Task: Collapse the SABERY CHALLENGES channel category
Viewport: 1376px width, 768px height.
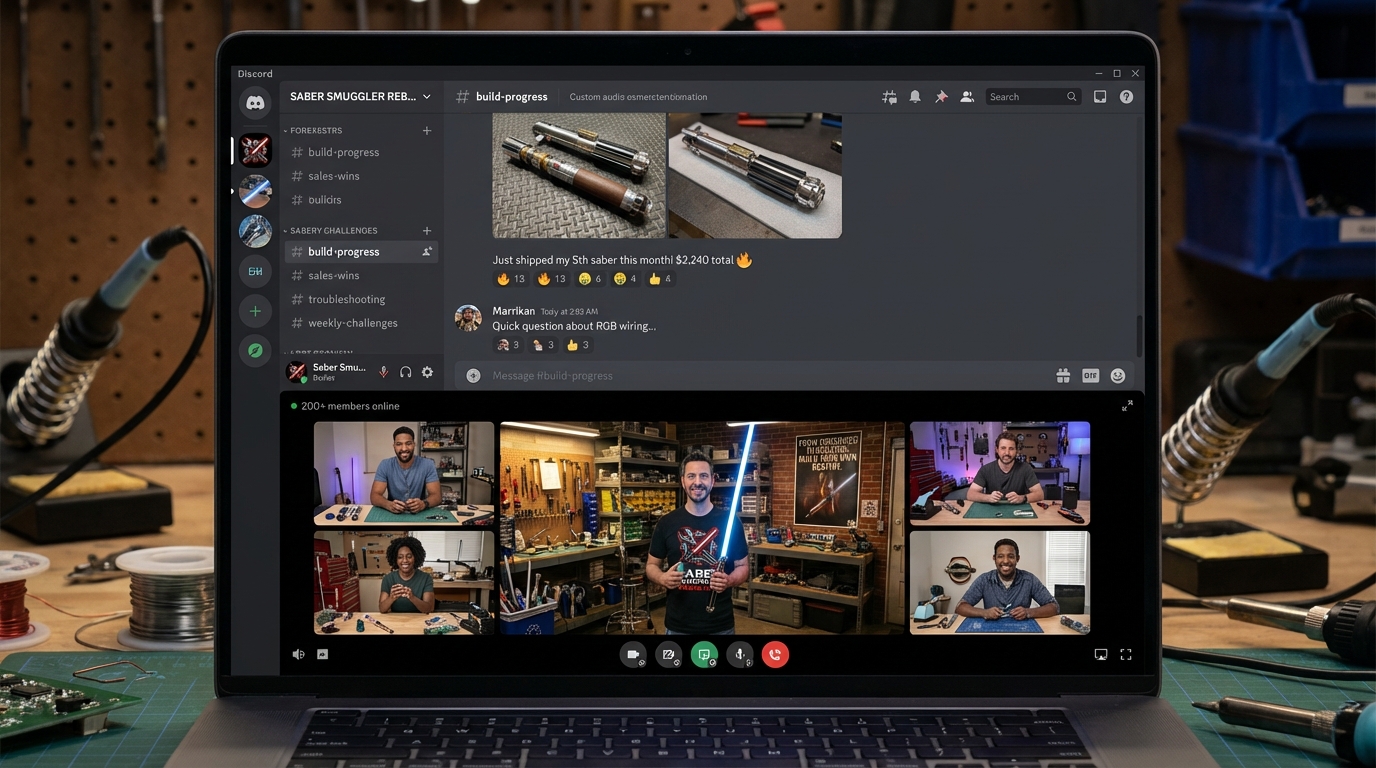Action: (x=331, y=231)
